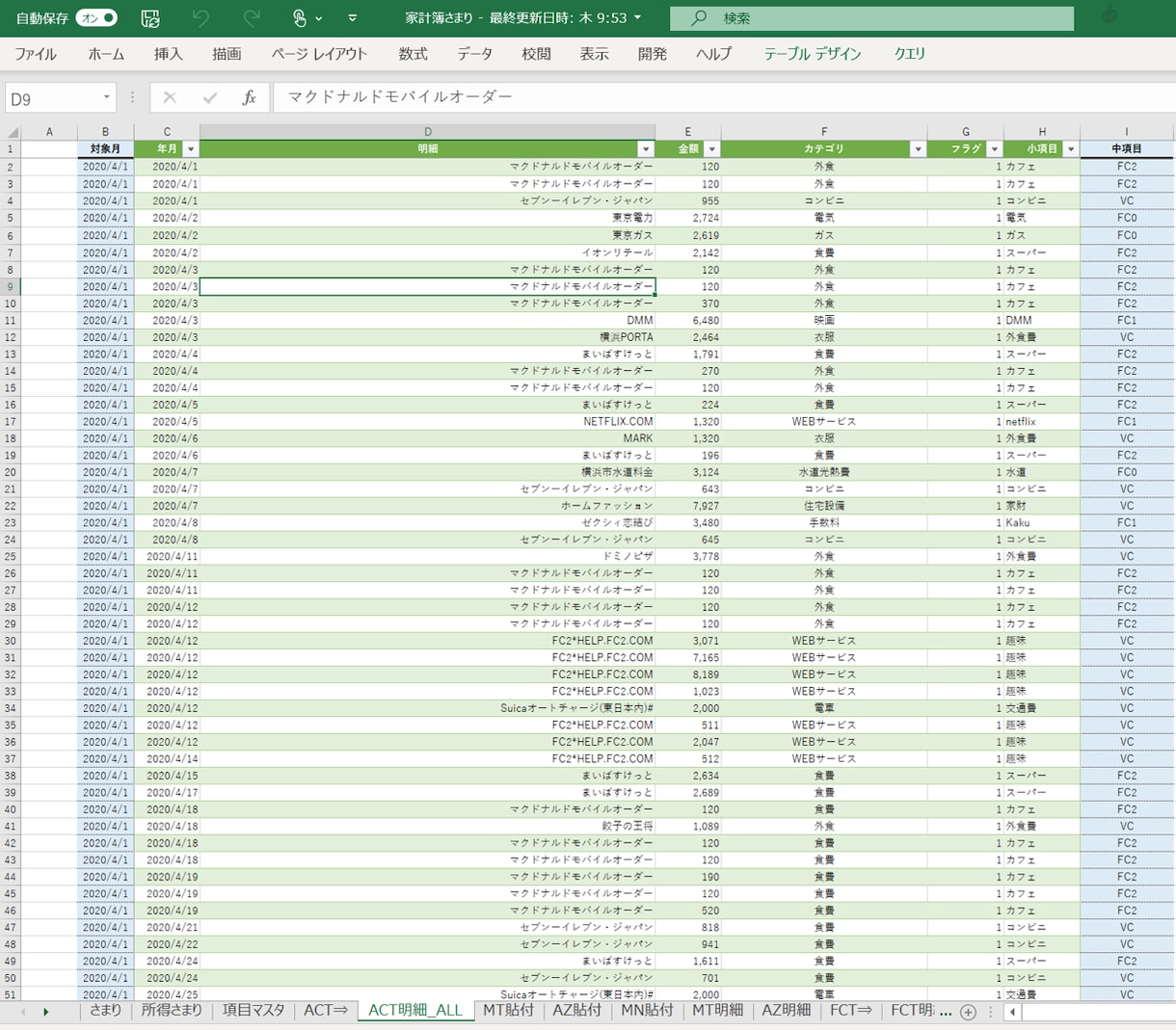Click the Save icon in quick access toolbar
The width and height of the screenshot is (1176, 1030).
[150, 17]
